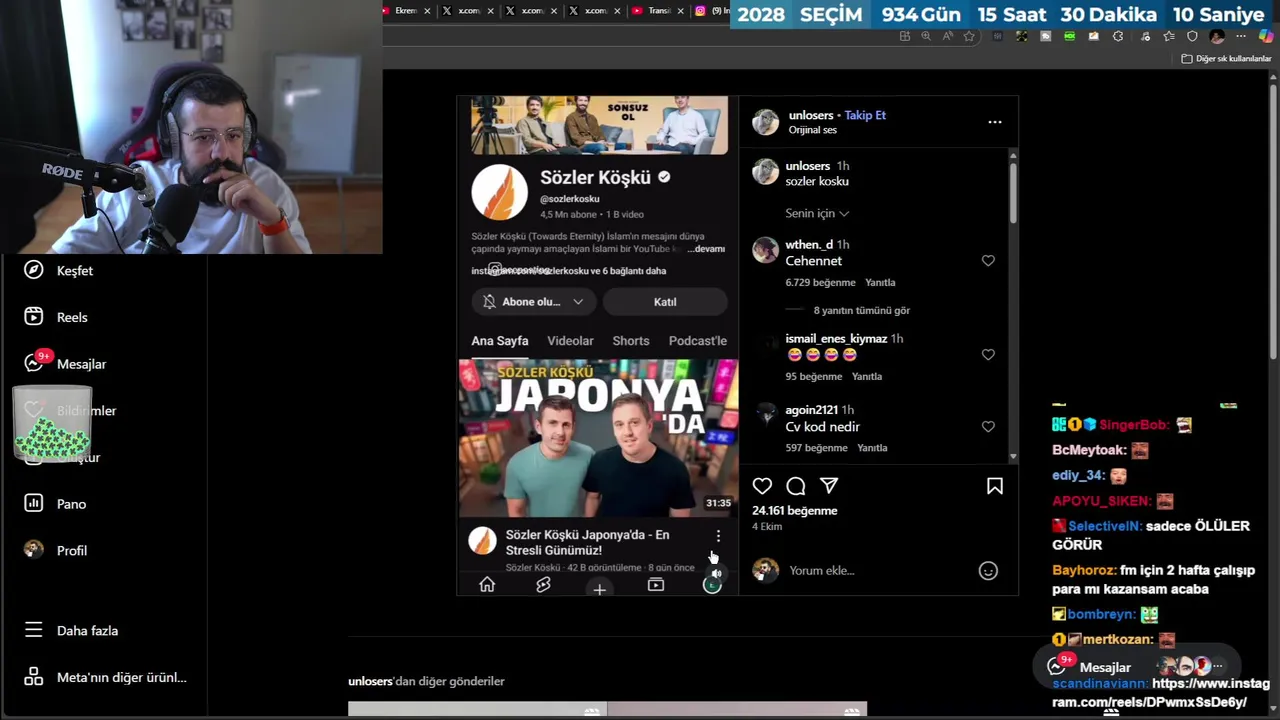This screenshot has height=720, width=1280.
Task: Reply to wthen._d's comment via Yanıtla
Action: click(x=880, y=283)
